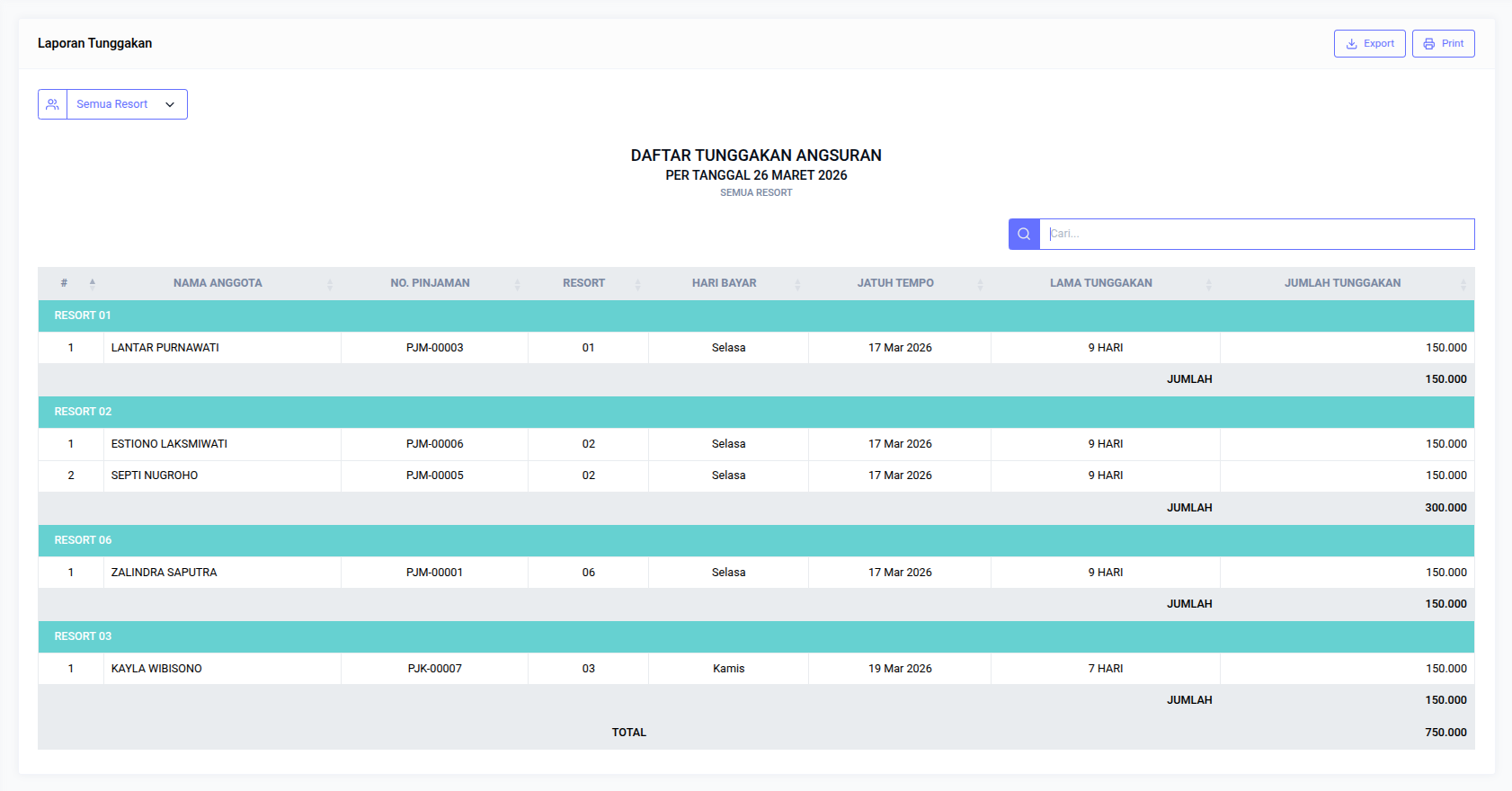Sort by Nama Anggota column
The height and width of the screenshot is (791, 1512).
tap(218, 283)
